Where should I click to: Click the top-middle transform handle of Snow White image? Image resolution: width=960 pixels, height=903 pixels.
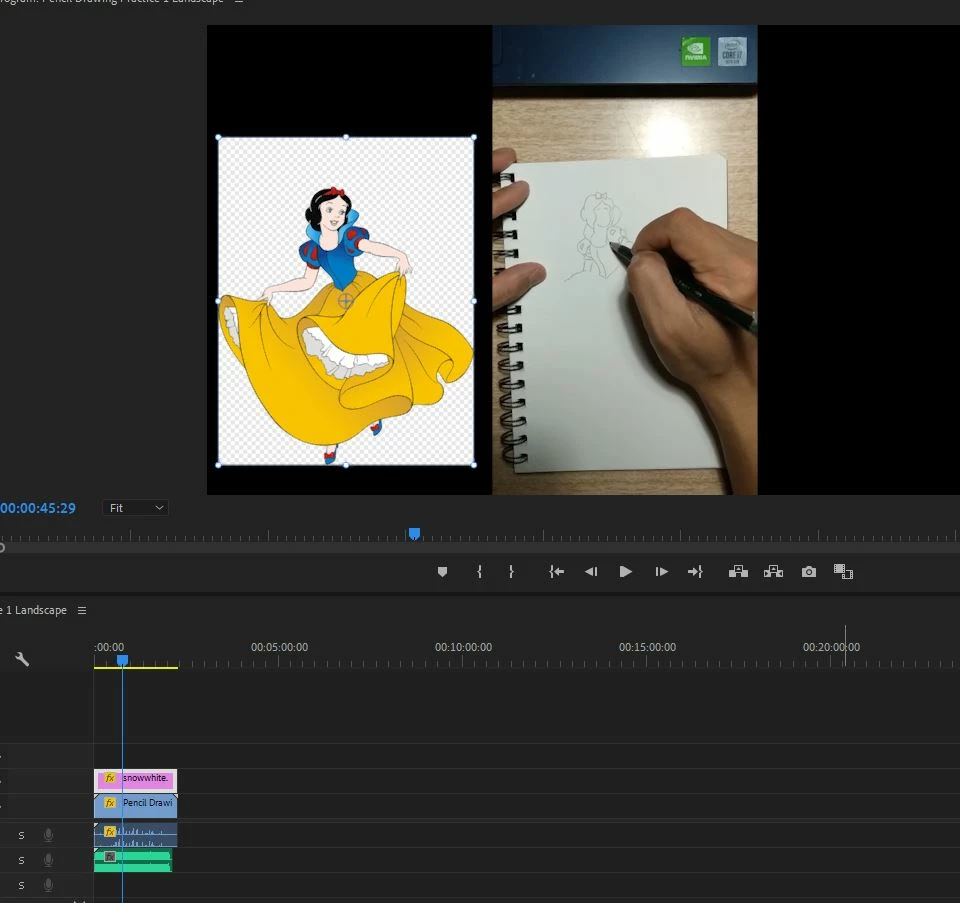tap(346, 137)
